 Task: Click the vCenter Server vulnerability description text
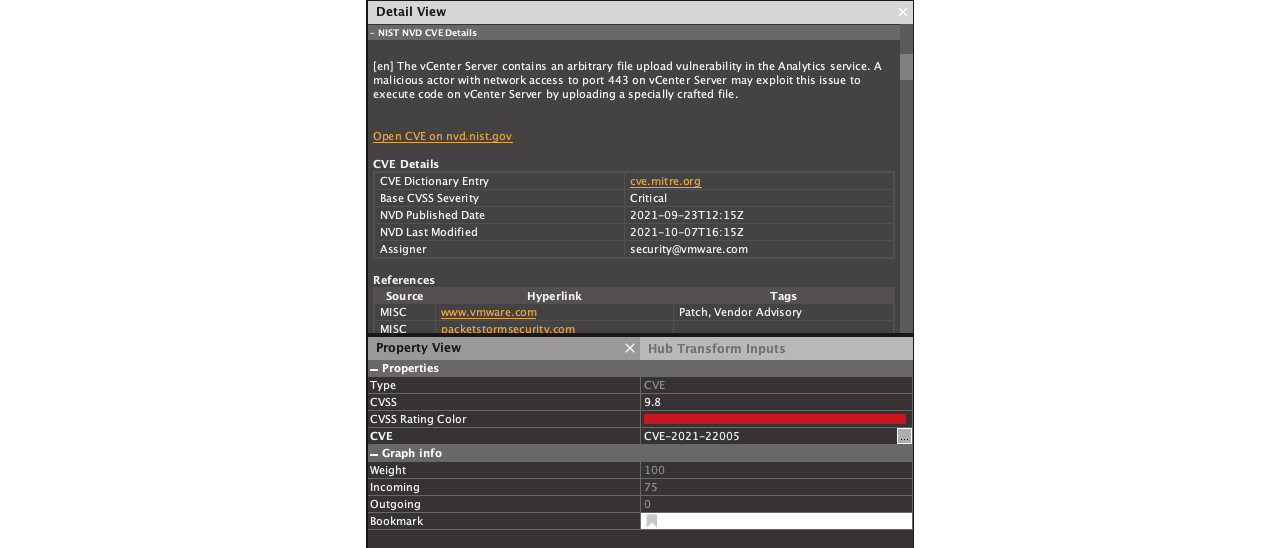[627, 80]
